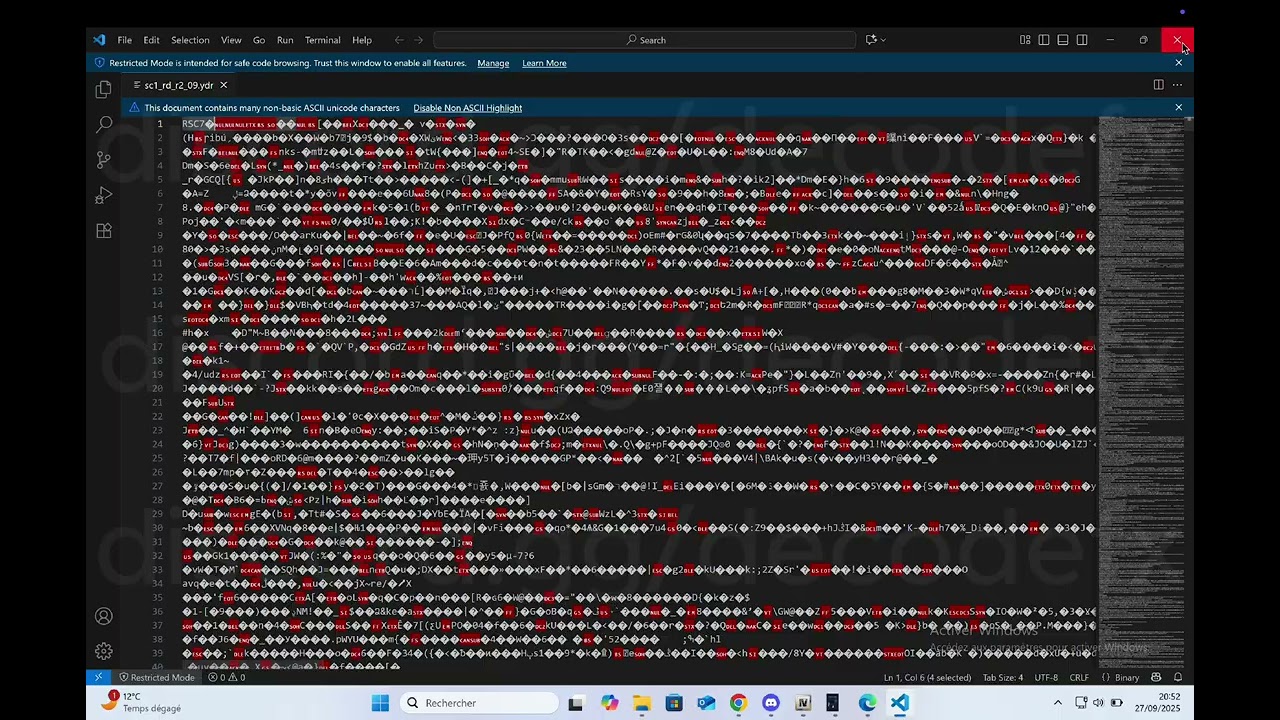Viewport: 1280px width, 720px height.
Task: Open Google Chrome from the taskbar
Action: coord(738,703)
